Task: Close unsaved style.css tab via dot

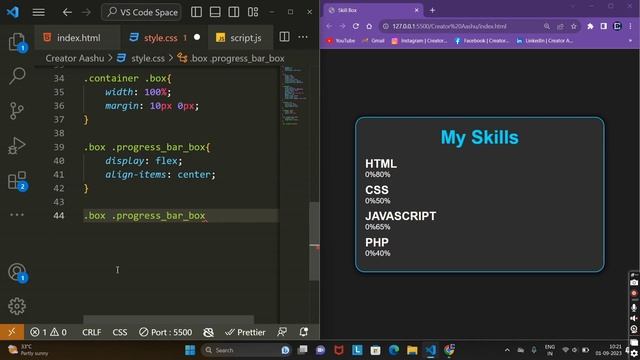Action: (x=197, y=37)
